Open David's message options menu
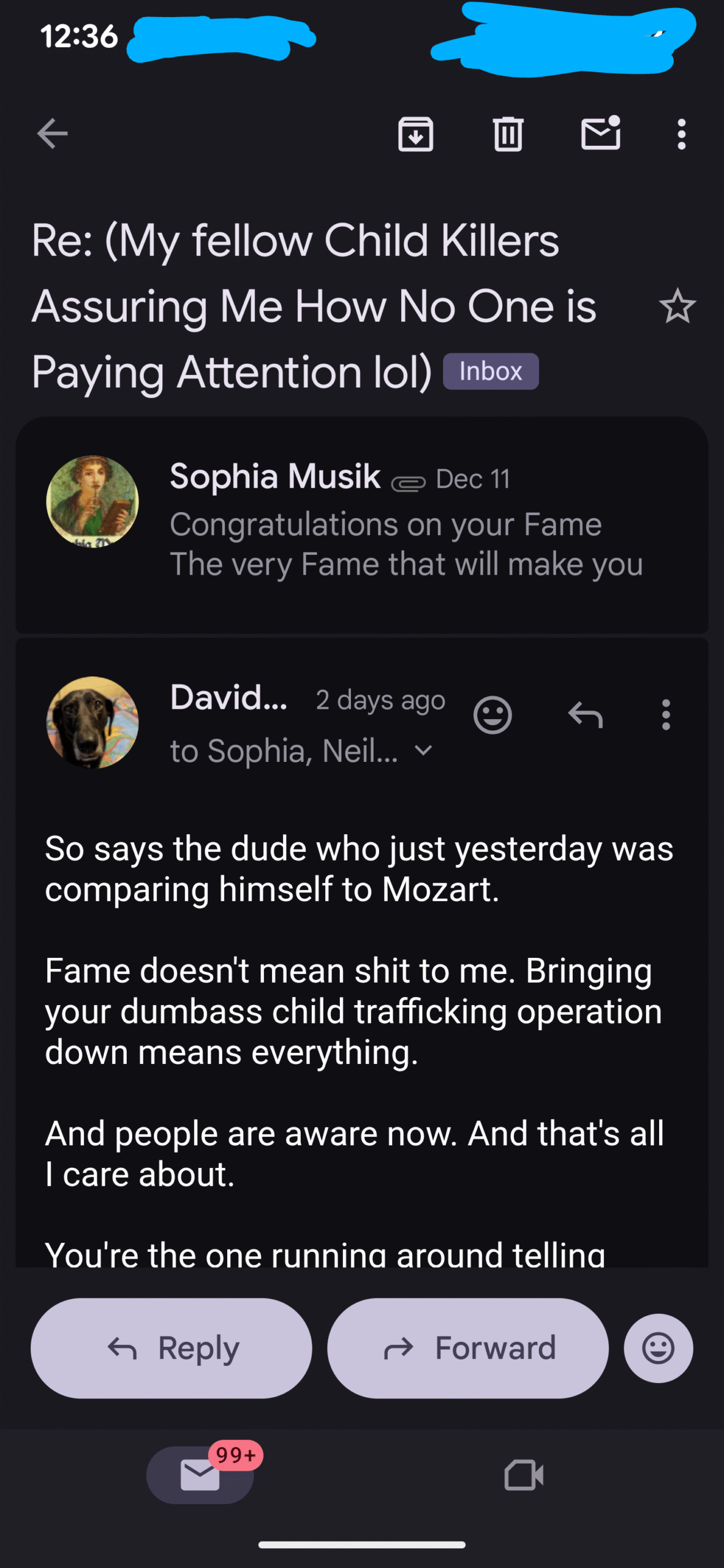 666,715
